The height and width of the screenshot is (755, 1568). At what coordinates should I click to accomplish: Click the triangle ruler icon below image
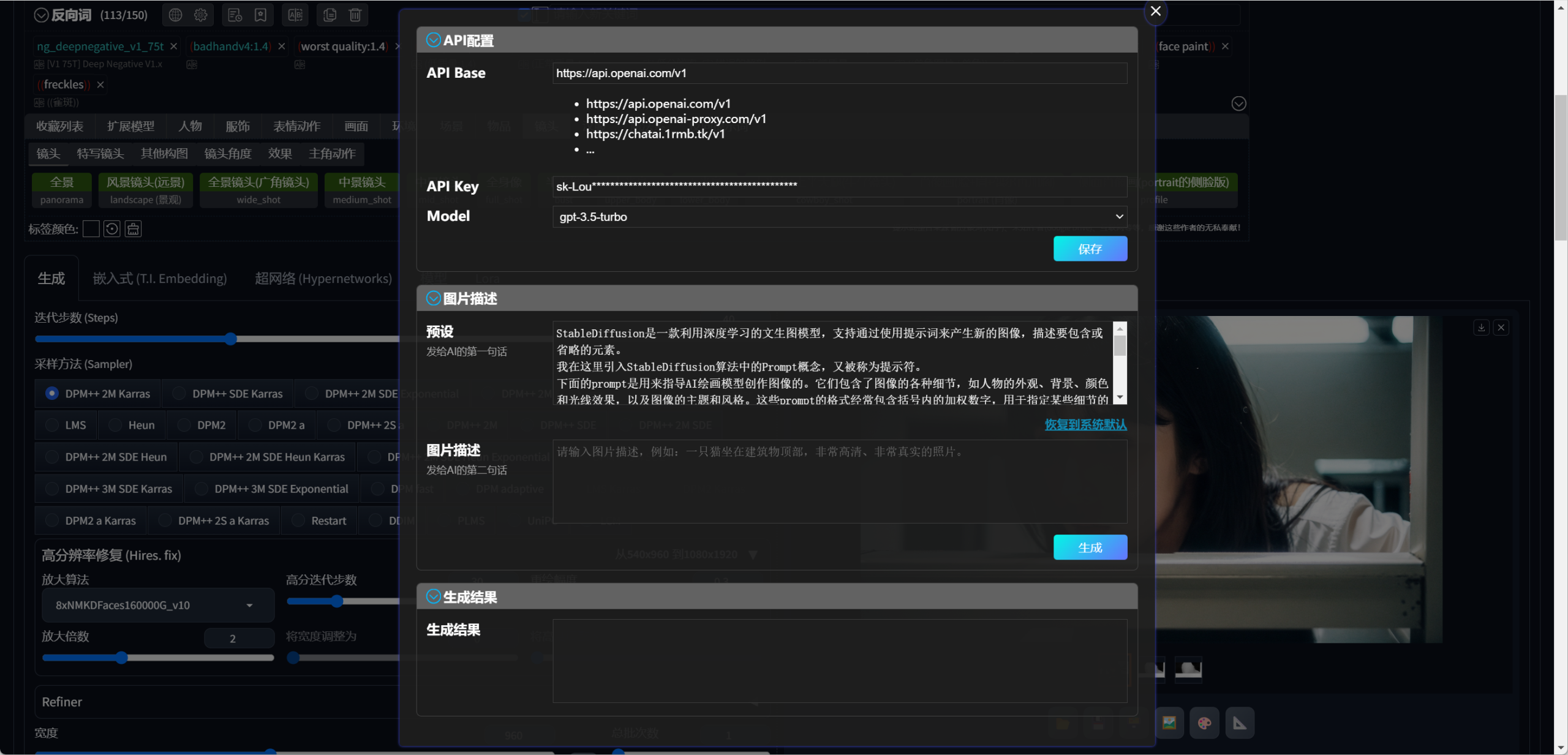(1240, 723)
